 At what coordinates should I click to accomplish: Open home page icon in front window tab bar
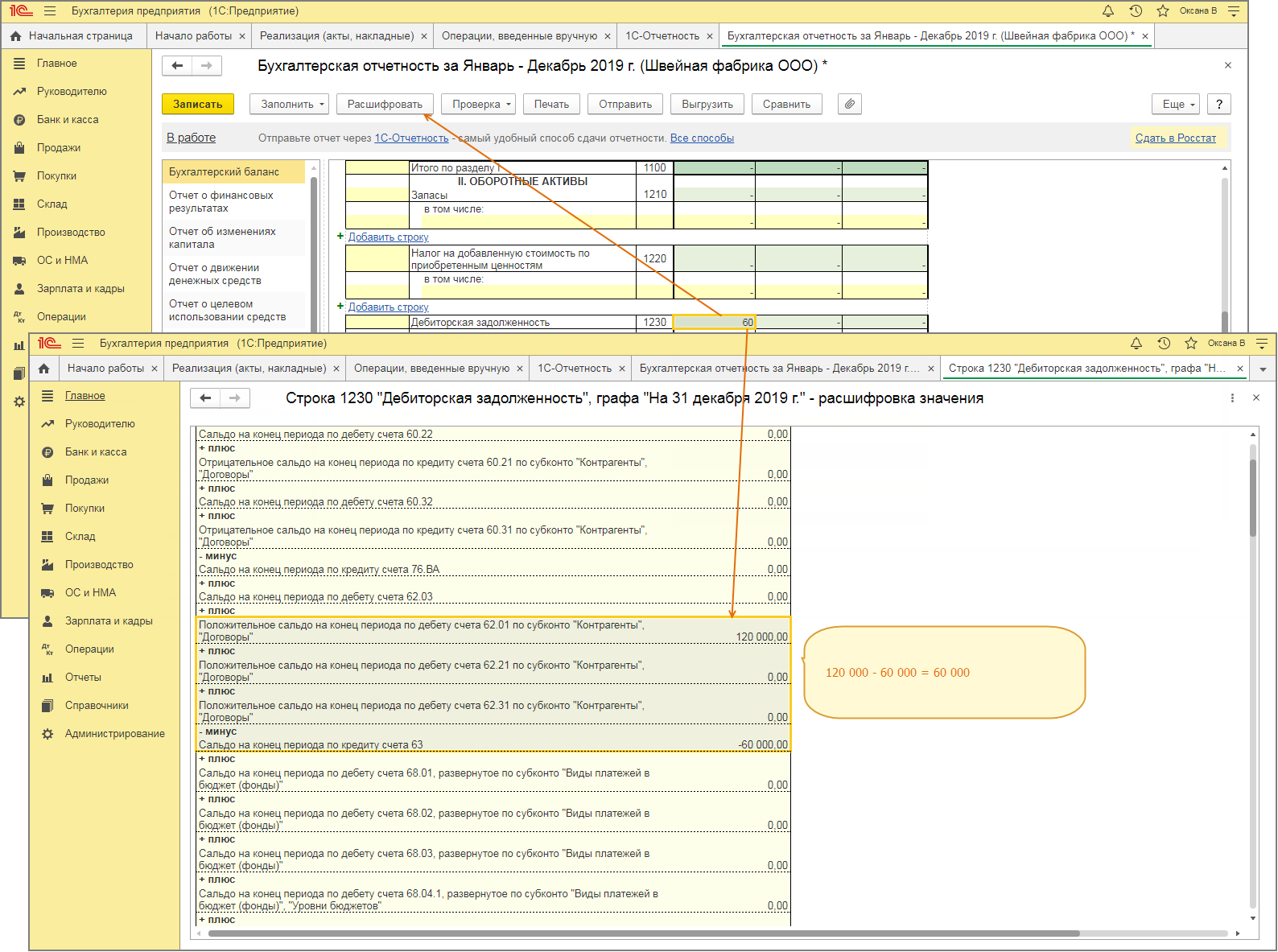coord(44,369)
